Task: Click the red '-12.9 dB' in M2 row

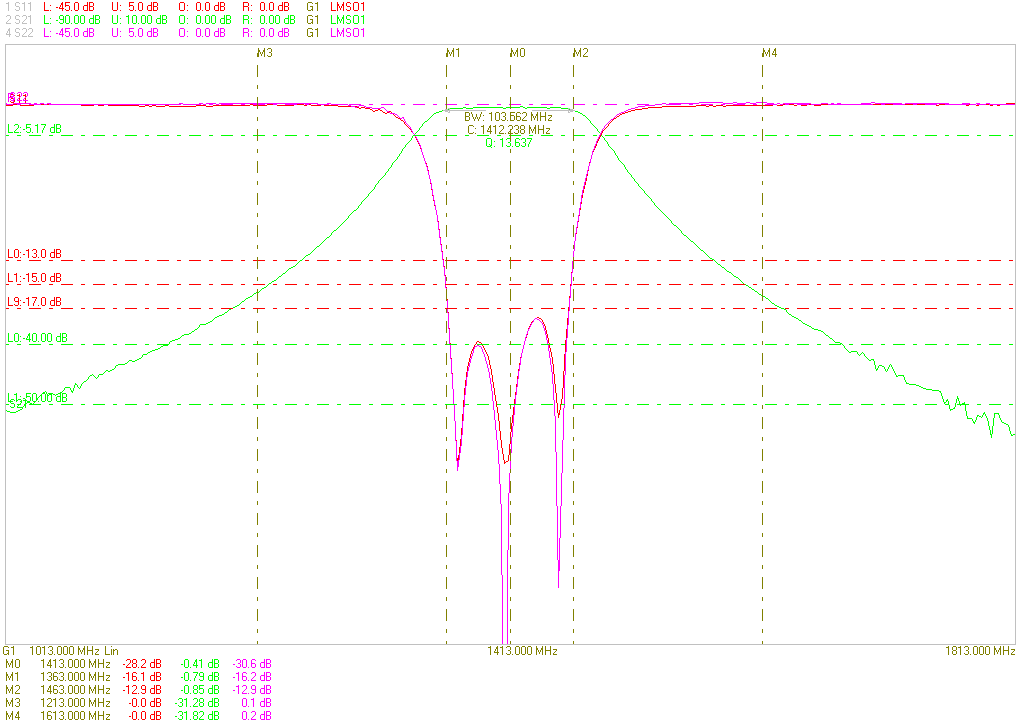Action: pos(142,690)
